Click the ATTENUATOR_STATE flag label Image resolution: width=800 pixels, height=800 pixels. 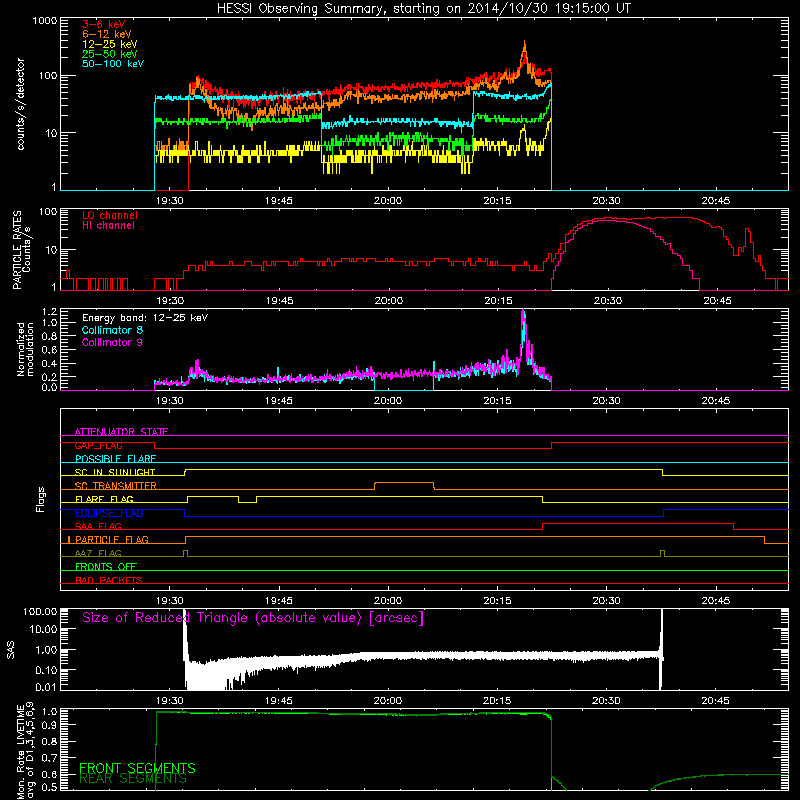pos(121,432)
